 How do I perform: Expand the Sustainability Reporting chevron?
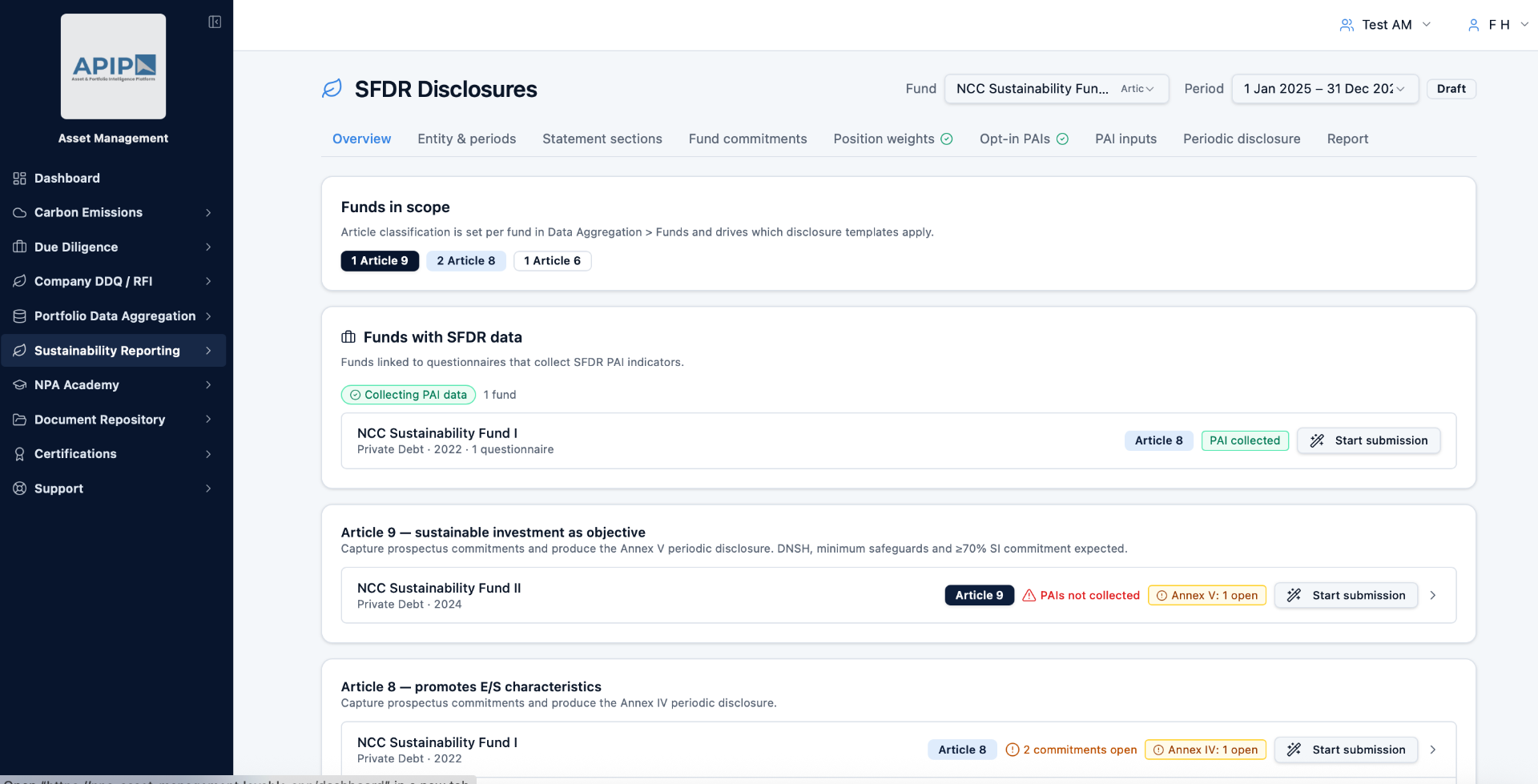(208, 350)
